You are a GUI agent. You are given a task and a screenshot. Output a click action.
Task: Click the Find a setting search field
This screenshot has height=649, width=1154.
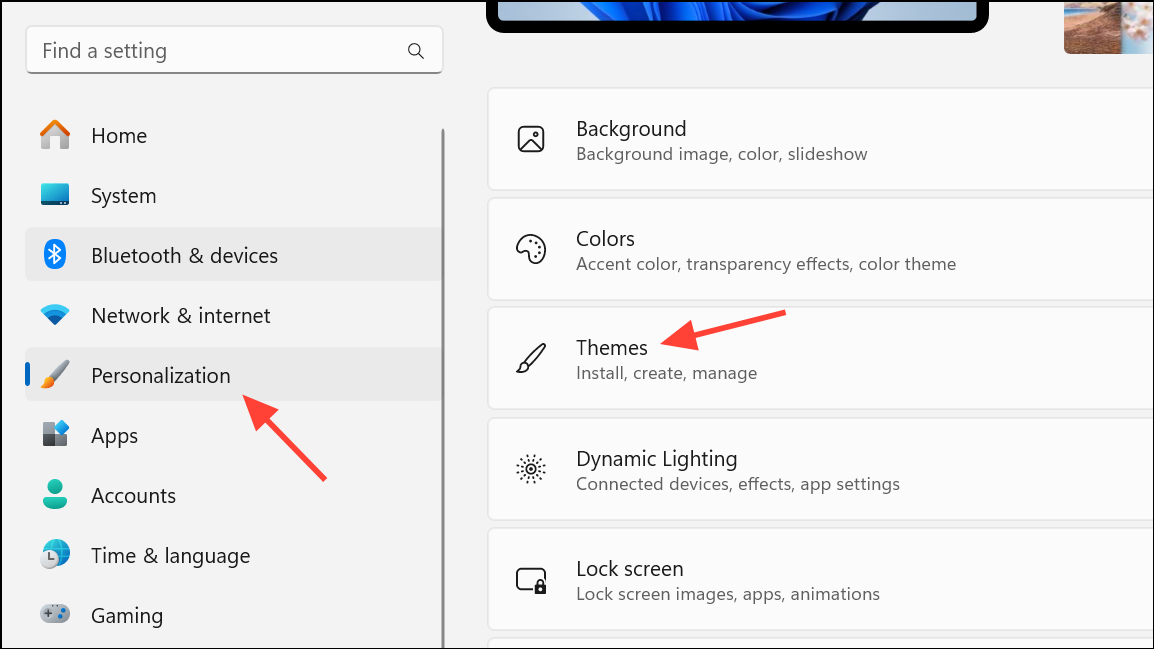(200, 50)
